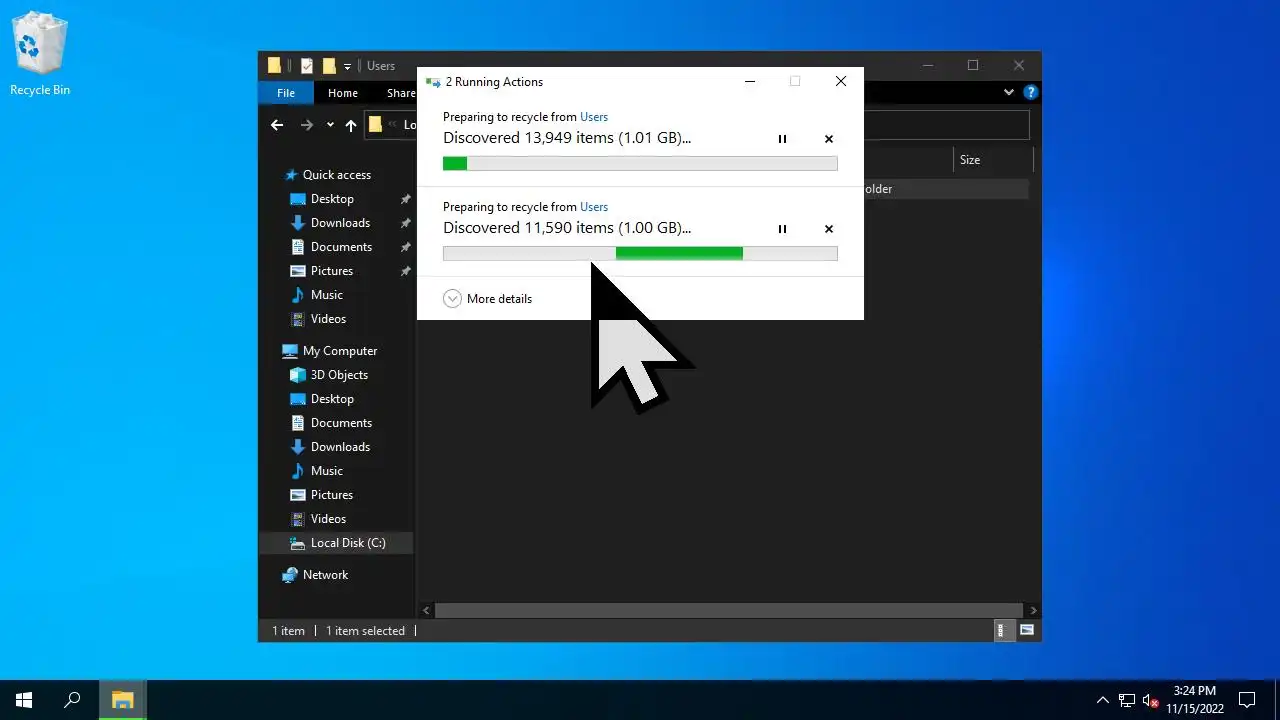Expand the ribbon with the chevron
The height and width of the screenshot is (720, 1280).
[x=1008, y=92]
